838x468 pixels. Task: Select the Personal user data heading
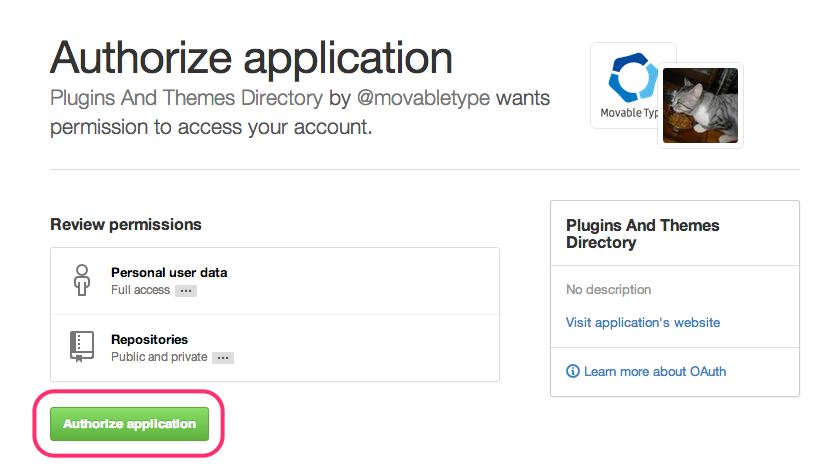click(x=169, y=272)
